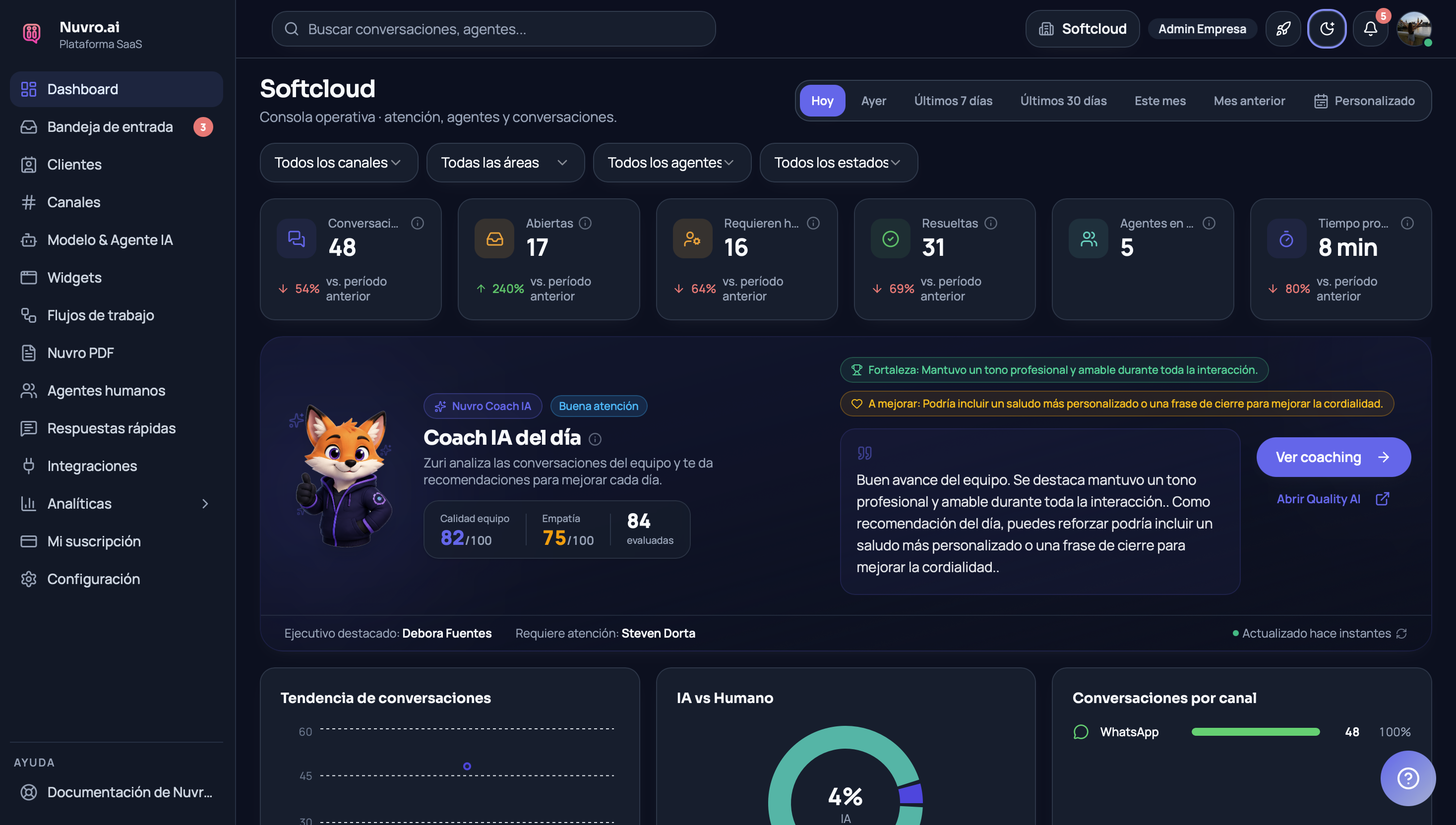Viewport: 1456px width, 825px height.
Task: Switch to Últimos 30 días
Action: coord(1063,101)
